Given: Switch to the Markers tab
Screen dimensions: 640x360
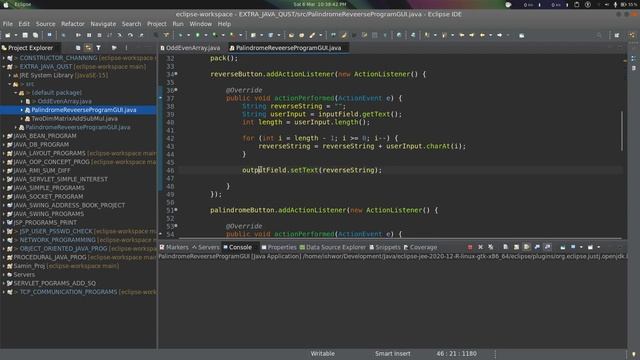Looking at the screenshot, I should point(174,247).
